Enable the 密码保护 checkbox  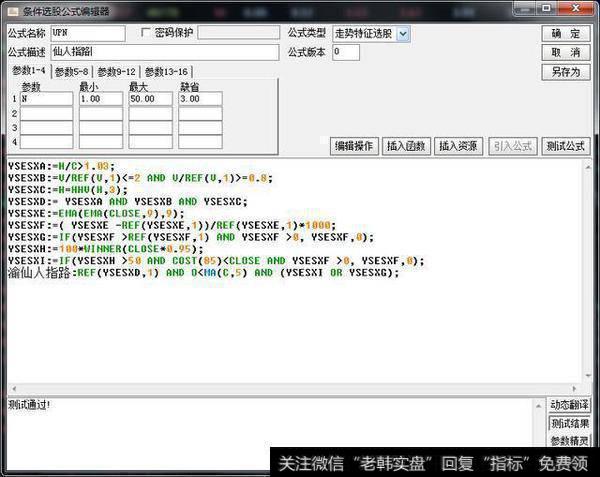pos(145,33)
